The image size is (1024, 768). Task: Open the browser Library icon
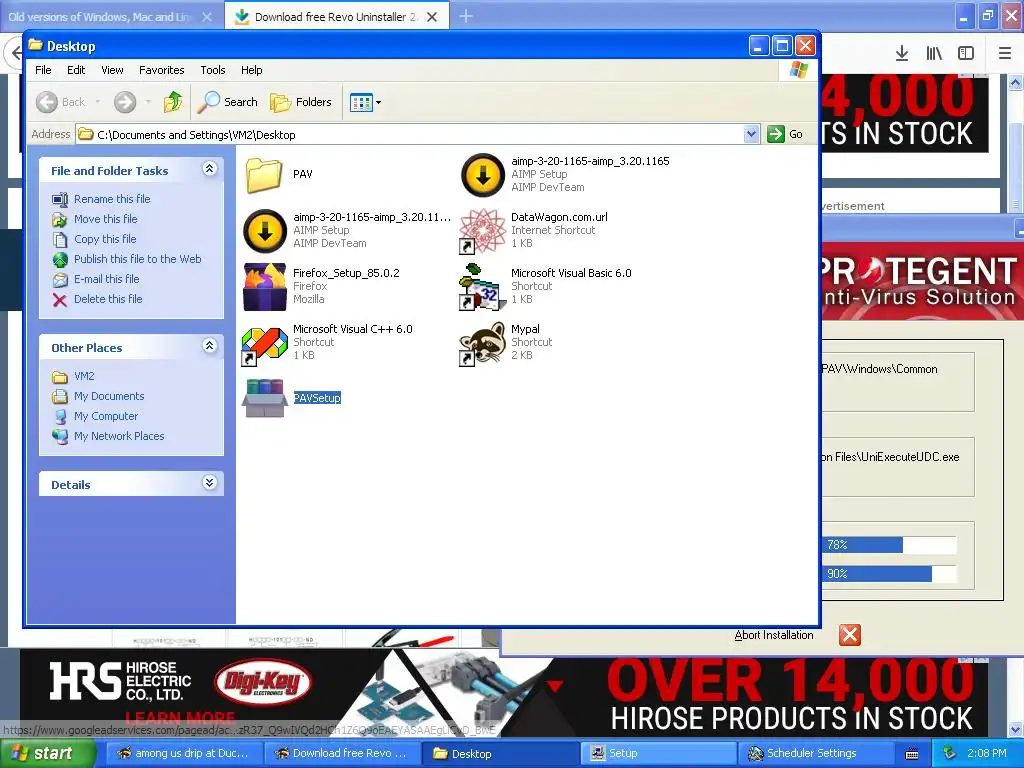pyautogui.click(x=934, y=54)
